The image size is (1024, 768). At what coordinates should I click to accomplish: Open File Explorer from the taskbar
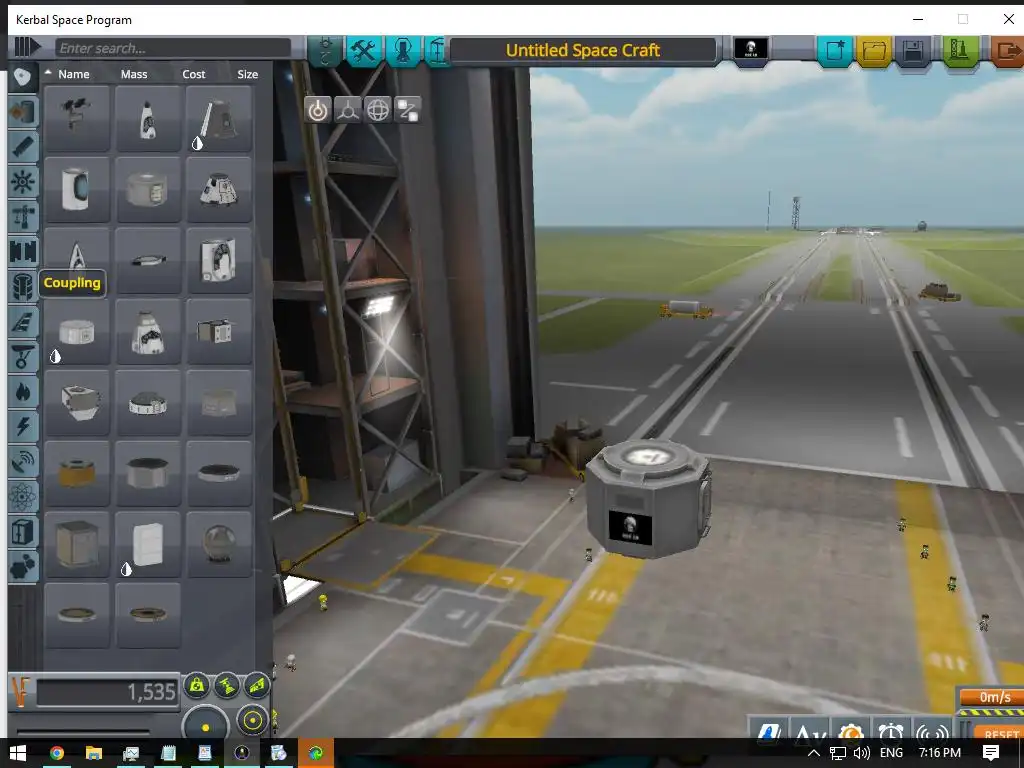(x=93, y=753)
